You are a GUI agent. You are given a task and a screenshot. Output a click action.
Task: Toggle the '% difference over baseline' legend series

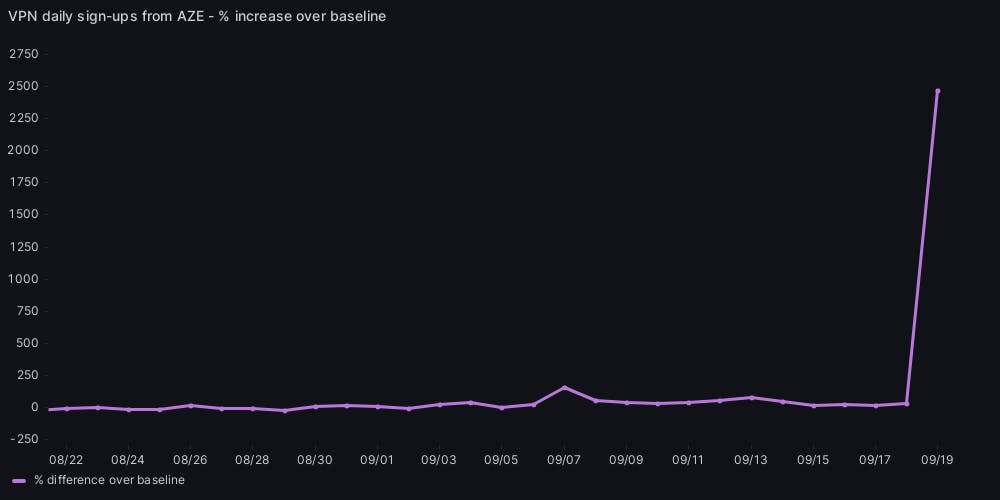(x=109, y=480)
